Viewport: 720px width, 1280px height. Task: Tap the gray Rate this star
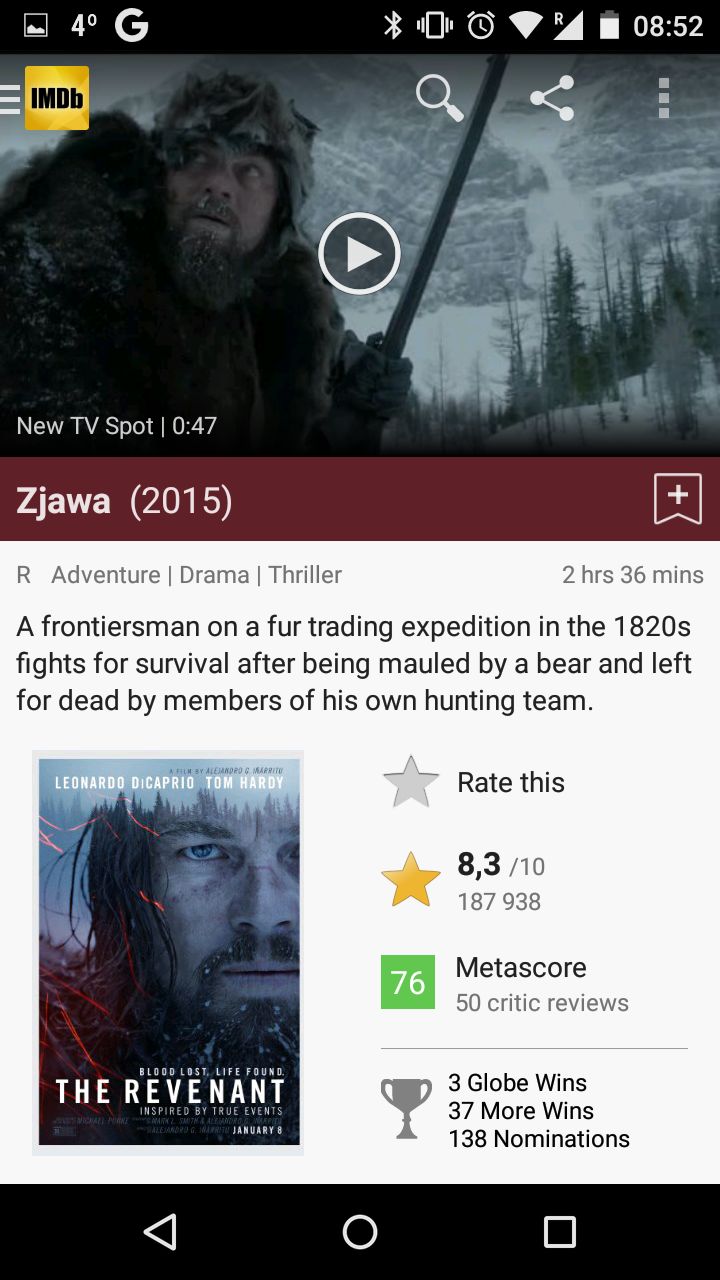tap(411, 782)
